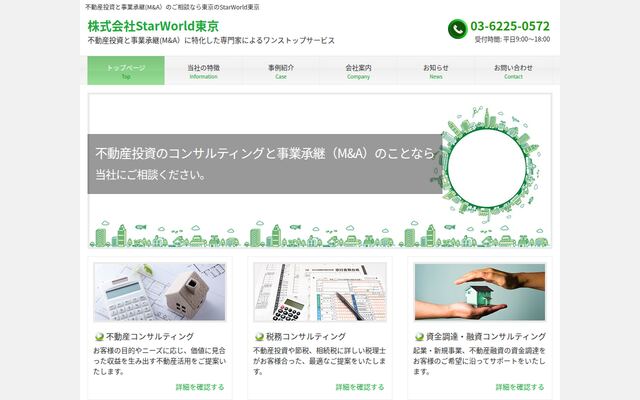This screenshot has width=640, height=400.
Task: Open the お知らせ News menu item
Action: (436, 71)
